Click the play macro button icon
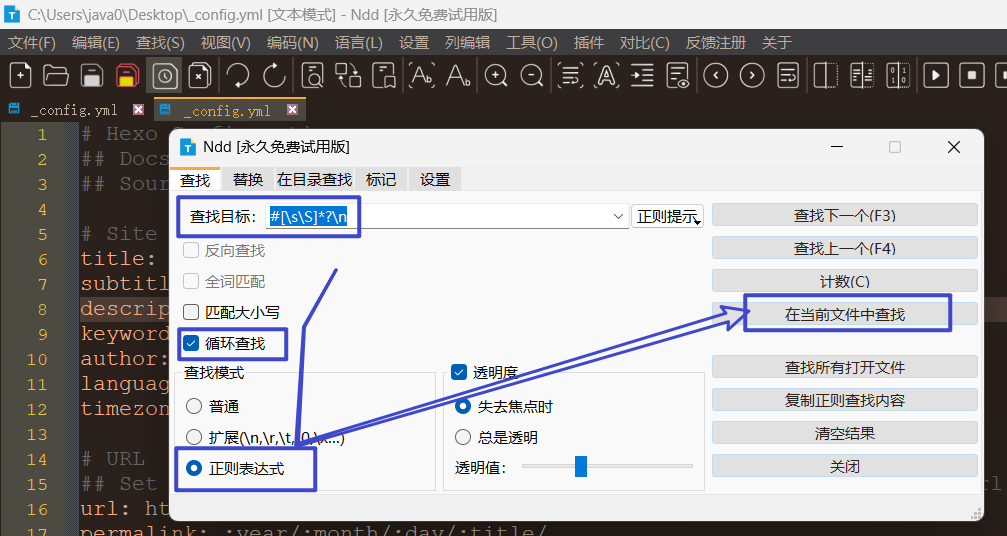1007x536 pixels. coord(936,75)
